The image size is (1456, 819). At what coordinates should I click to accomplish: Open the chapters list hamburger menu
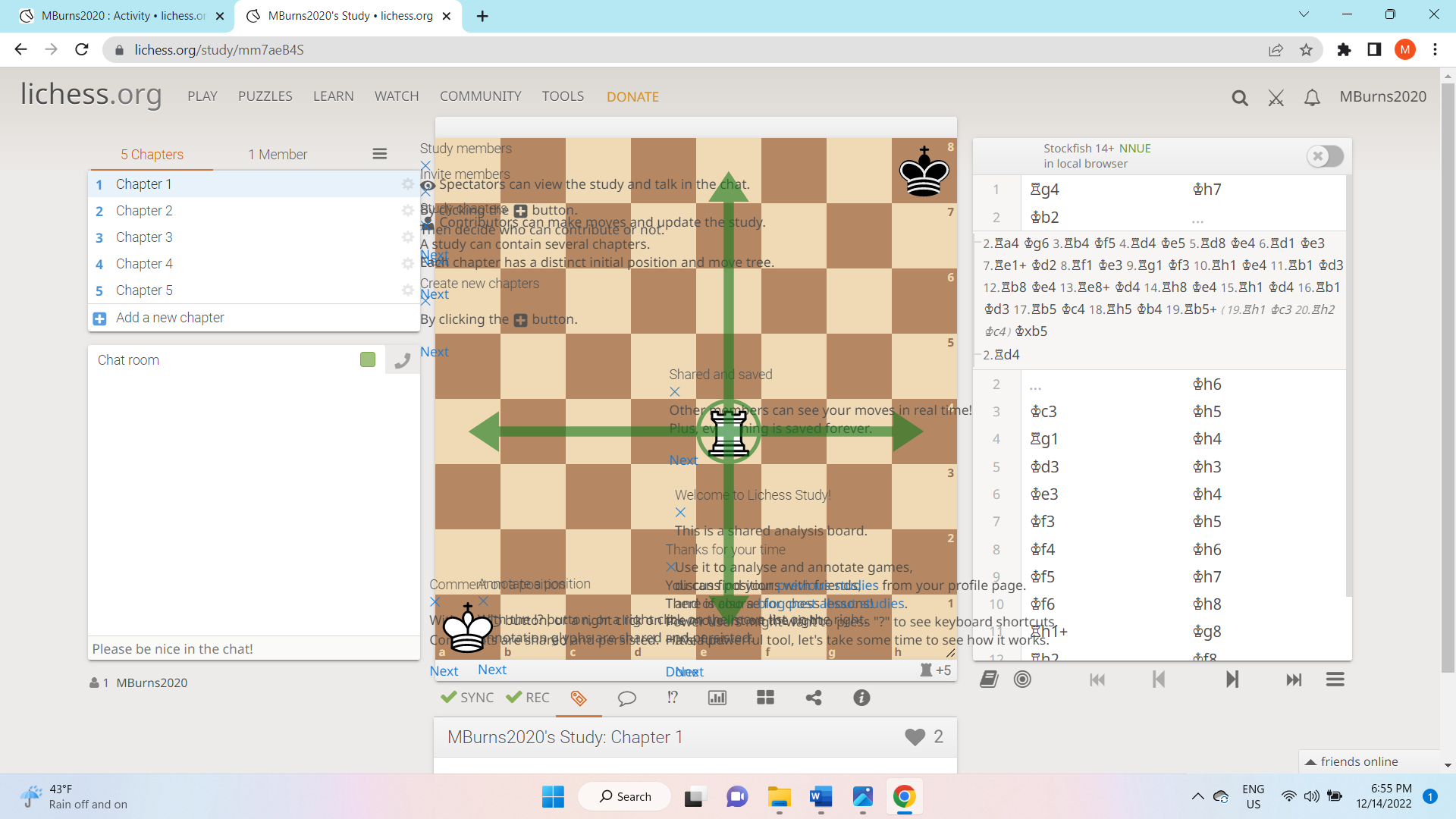pyautogui.click(x=379, y=153)
